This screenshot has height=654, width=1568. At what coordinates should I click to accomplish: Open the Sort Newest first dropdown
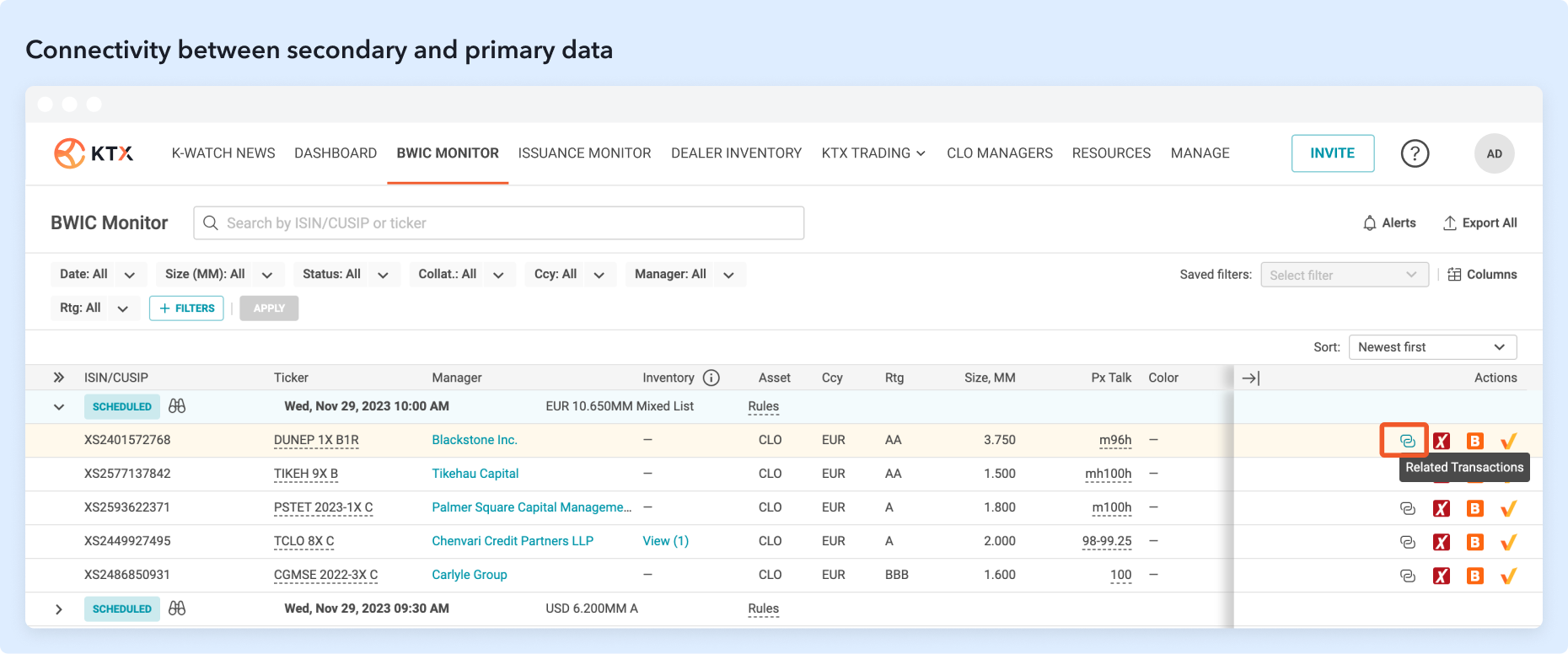click(x=1431, y=347)
